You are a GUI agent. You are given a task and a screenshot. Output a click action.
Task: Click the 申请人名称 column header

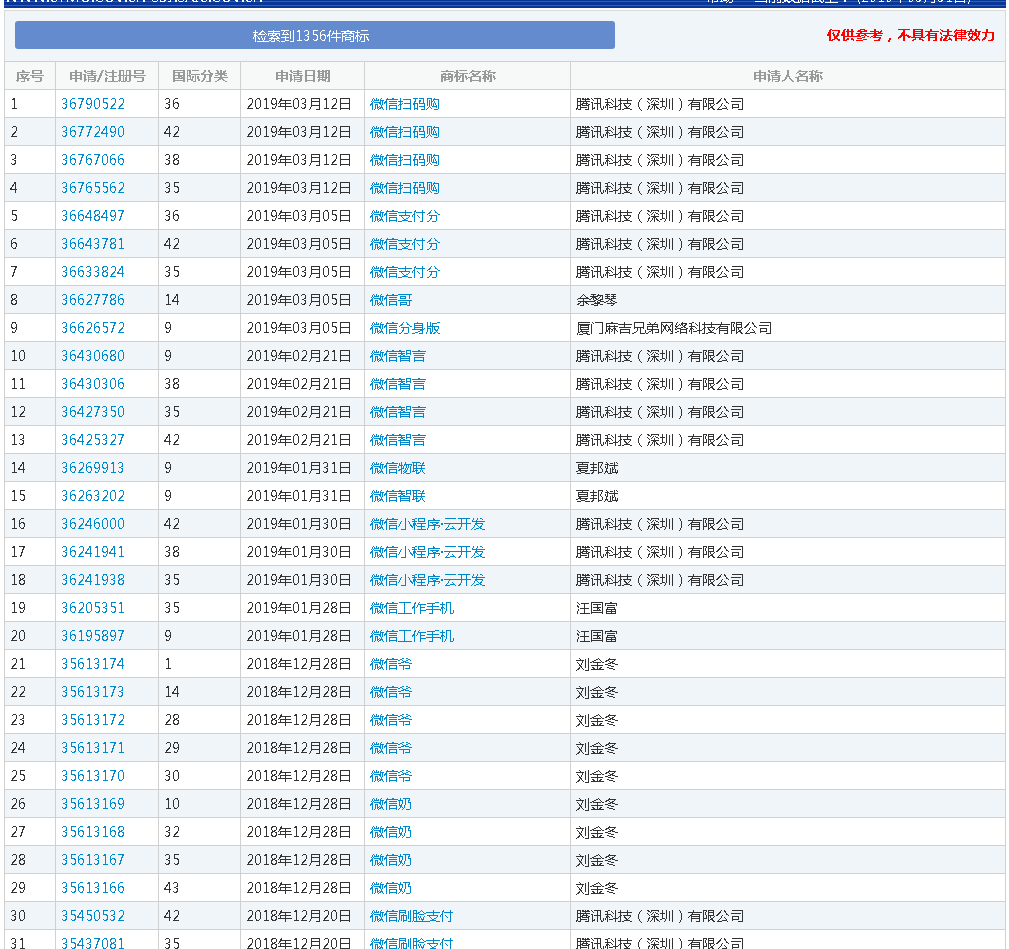pyautogui.click(x=787, y=76)
